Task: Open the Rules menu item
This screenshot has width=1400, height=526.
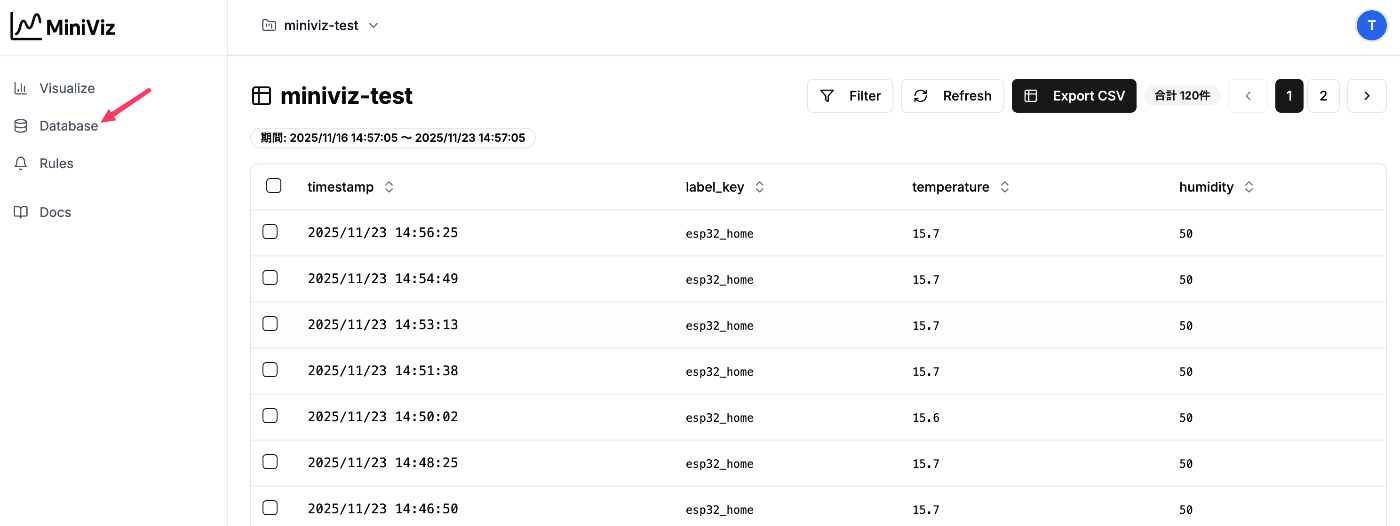Action: coord(56,163)
